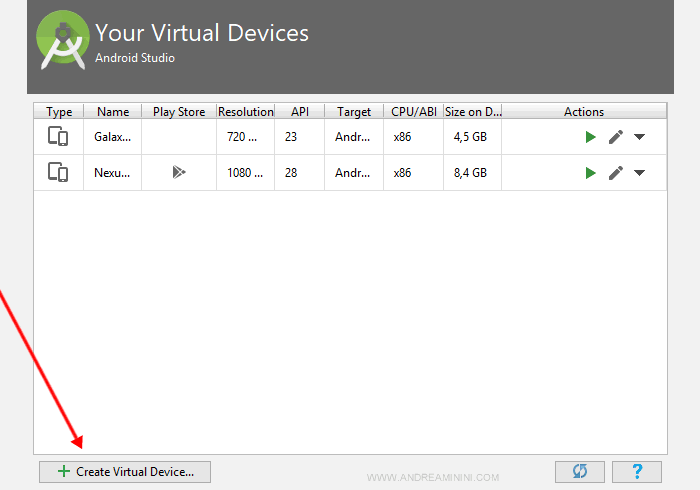Edit the Galaxy device with pencil icon
This screenshot has width=700, height=490.
pyautogui.click(x=616, y=137)
